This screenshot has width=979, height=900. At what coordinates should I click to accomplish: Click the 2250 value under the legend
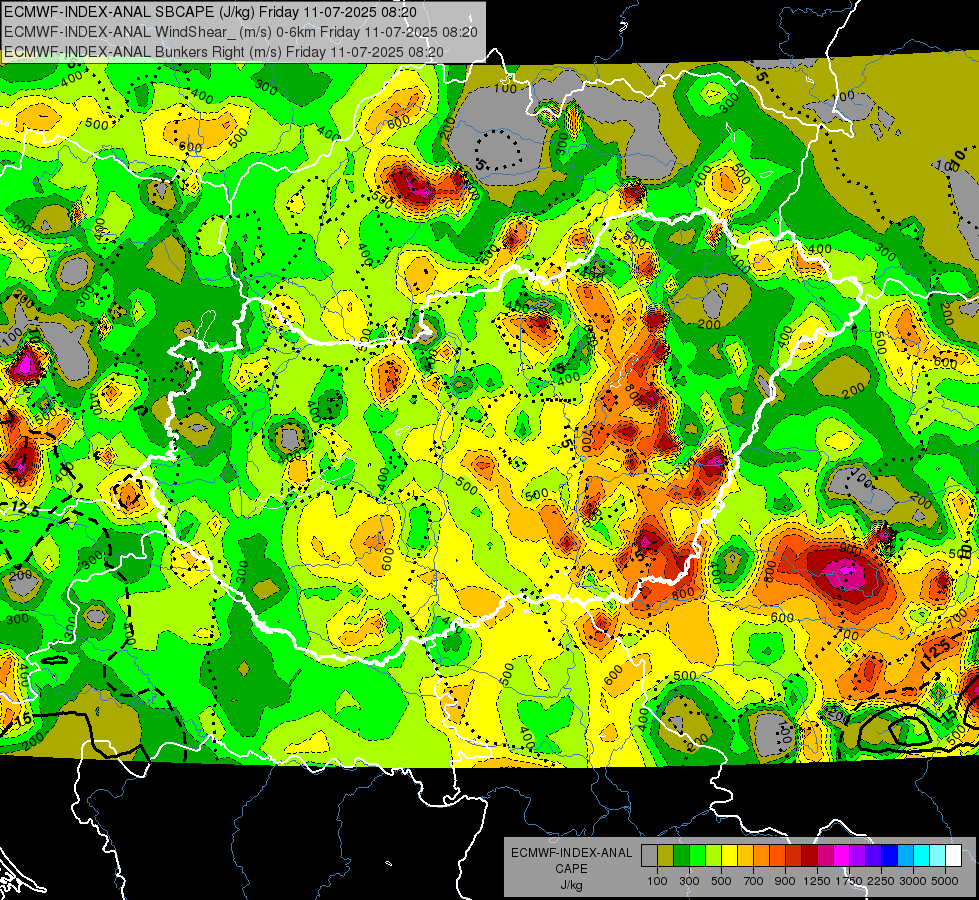click(881, 881)
